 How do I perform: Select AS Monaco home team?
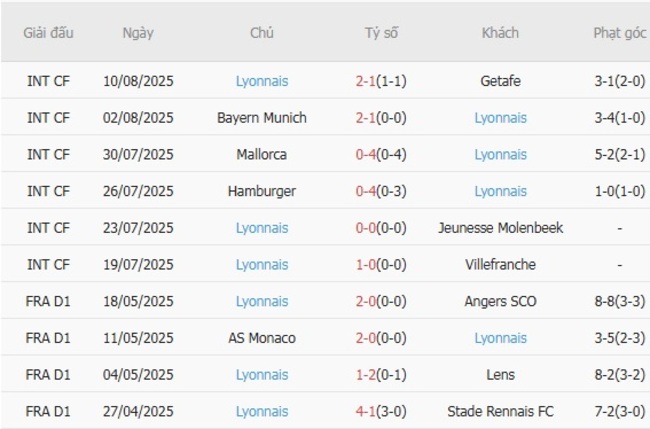(262, 338)
